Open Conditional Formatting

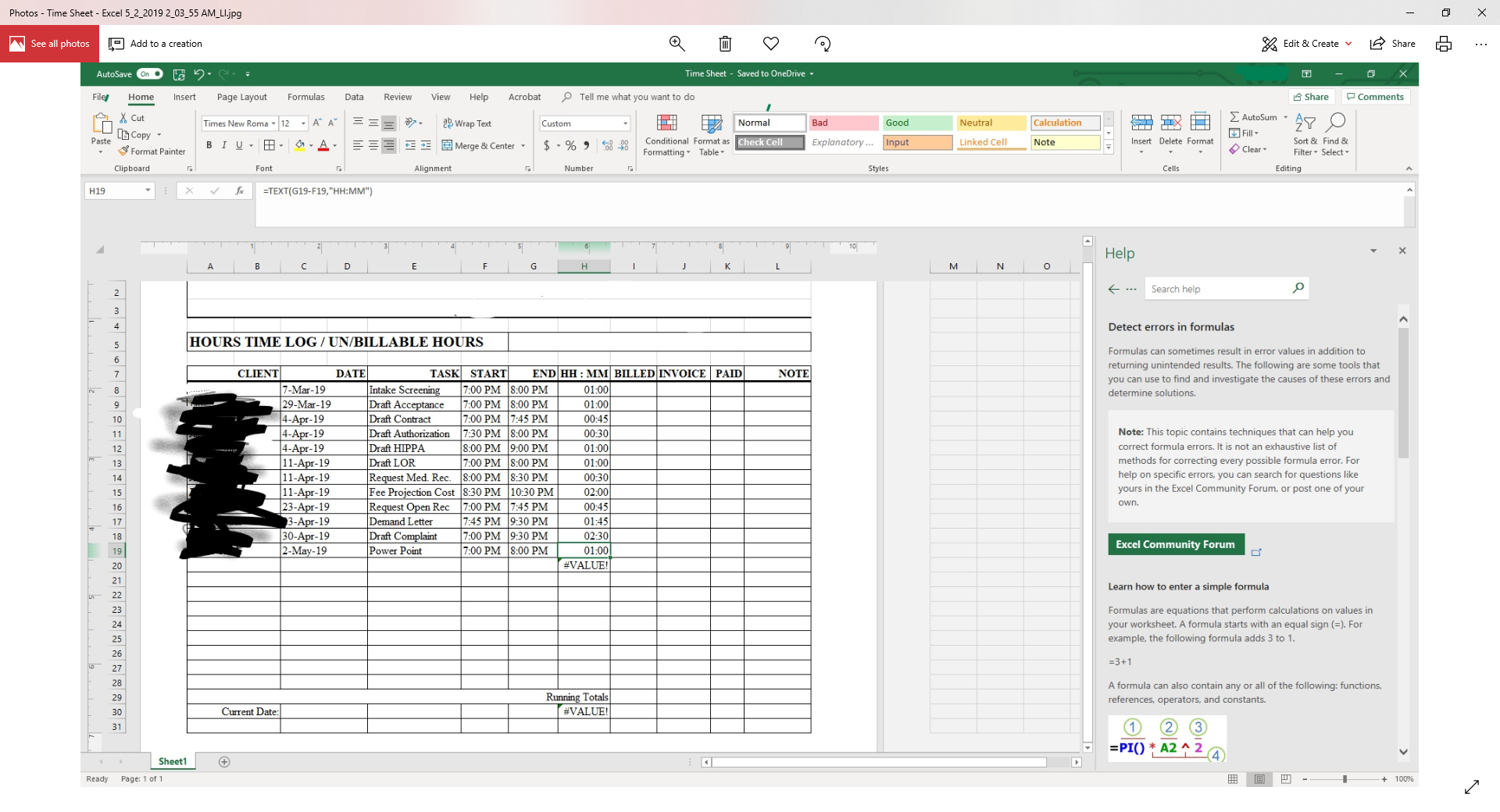pyautogui.click(x=666, y=134)
